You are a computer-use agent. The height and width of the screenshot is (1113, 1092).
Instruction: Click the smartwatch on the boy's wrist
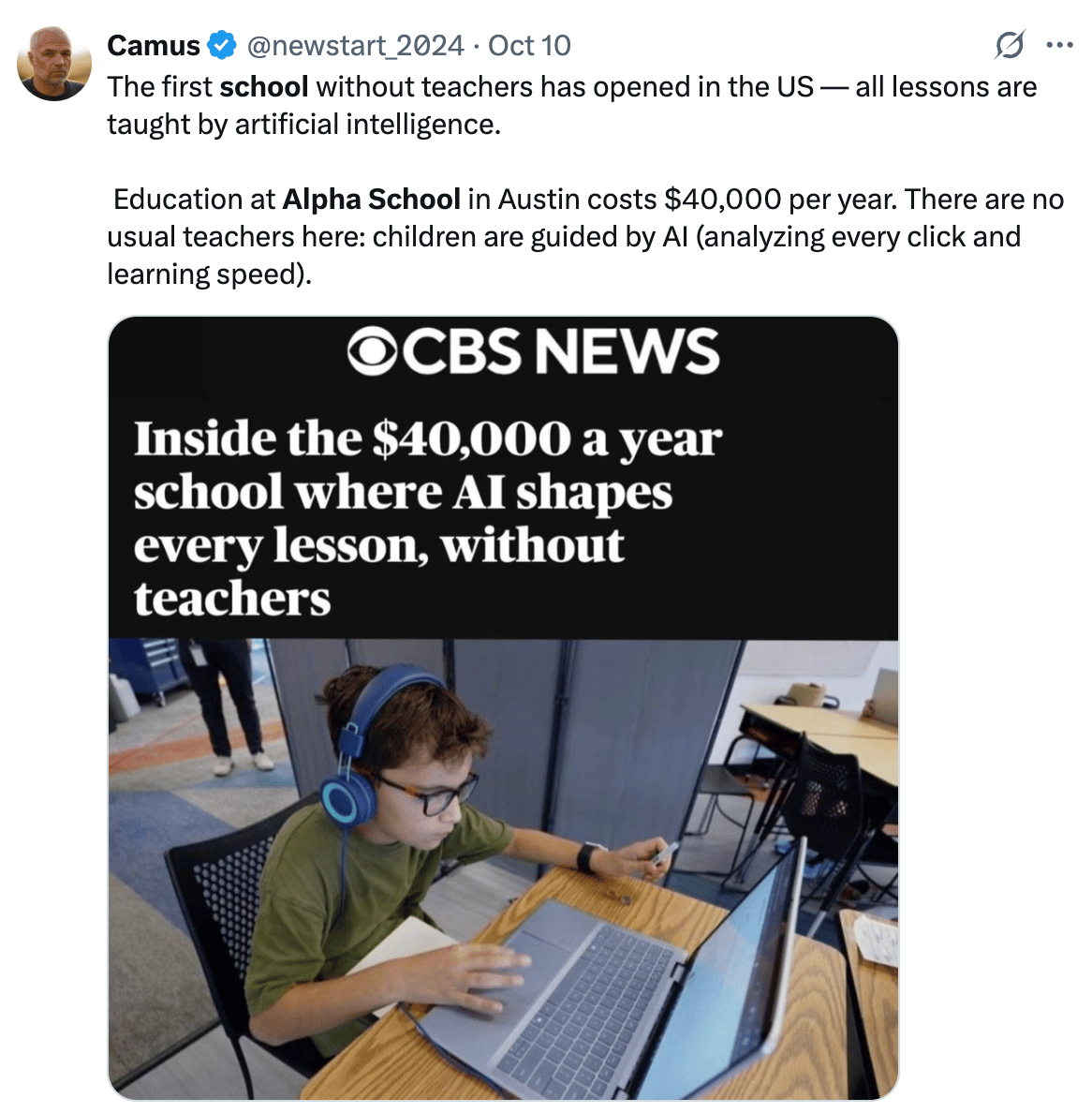tap(587, 856)
